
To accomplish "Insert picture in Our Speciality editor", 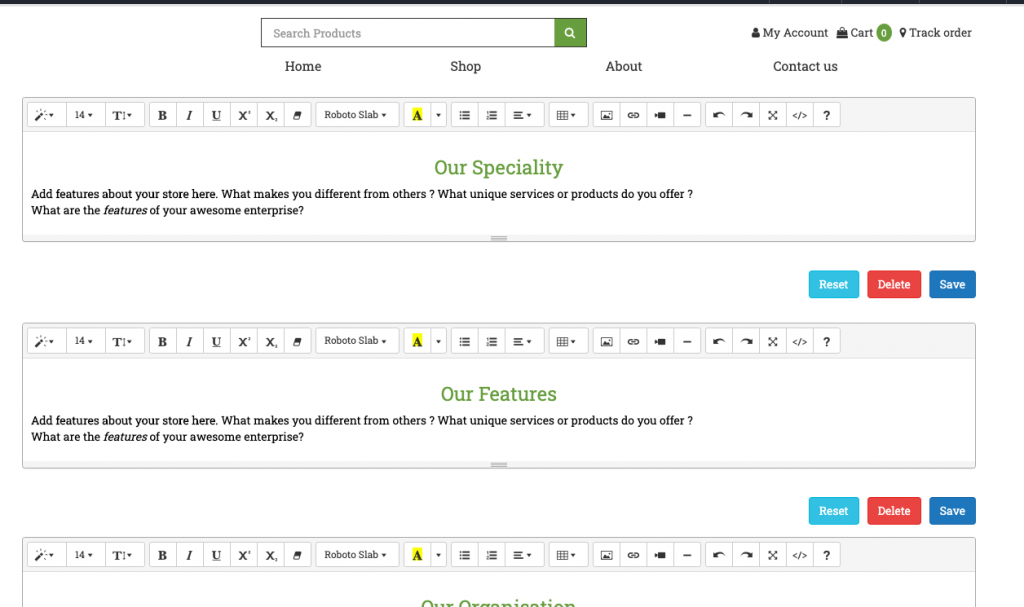I will [x=606, y=115].
